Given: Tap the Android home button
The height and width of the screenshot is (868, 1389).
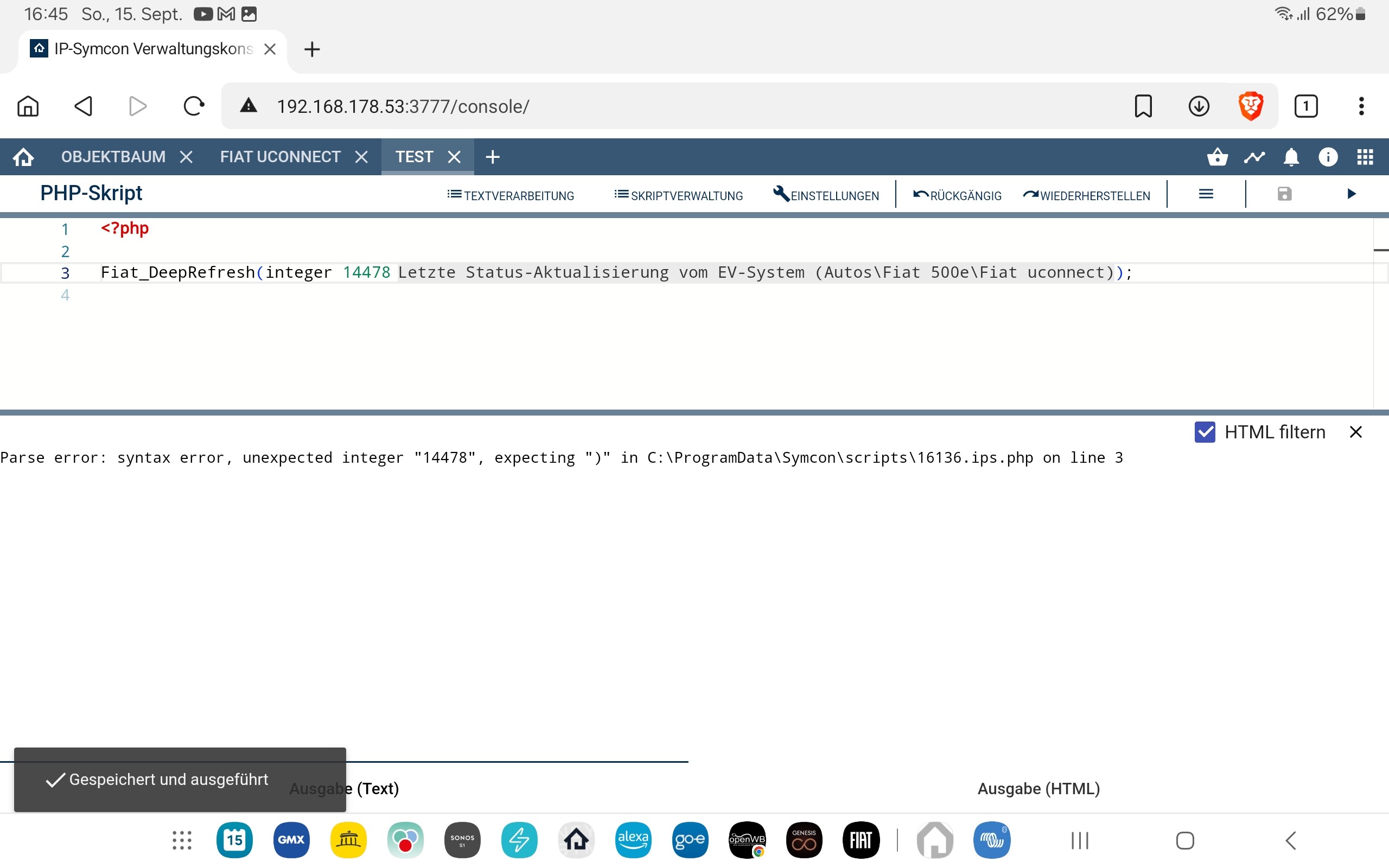Looking at the screenshot, I should 1184,840.
